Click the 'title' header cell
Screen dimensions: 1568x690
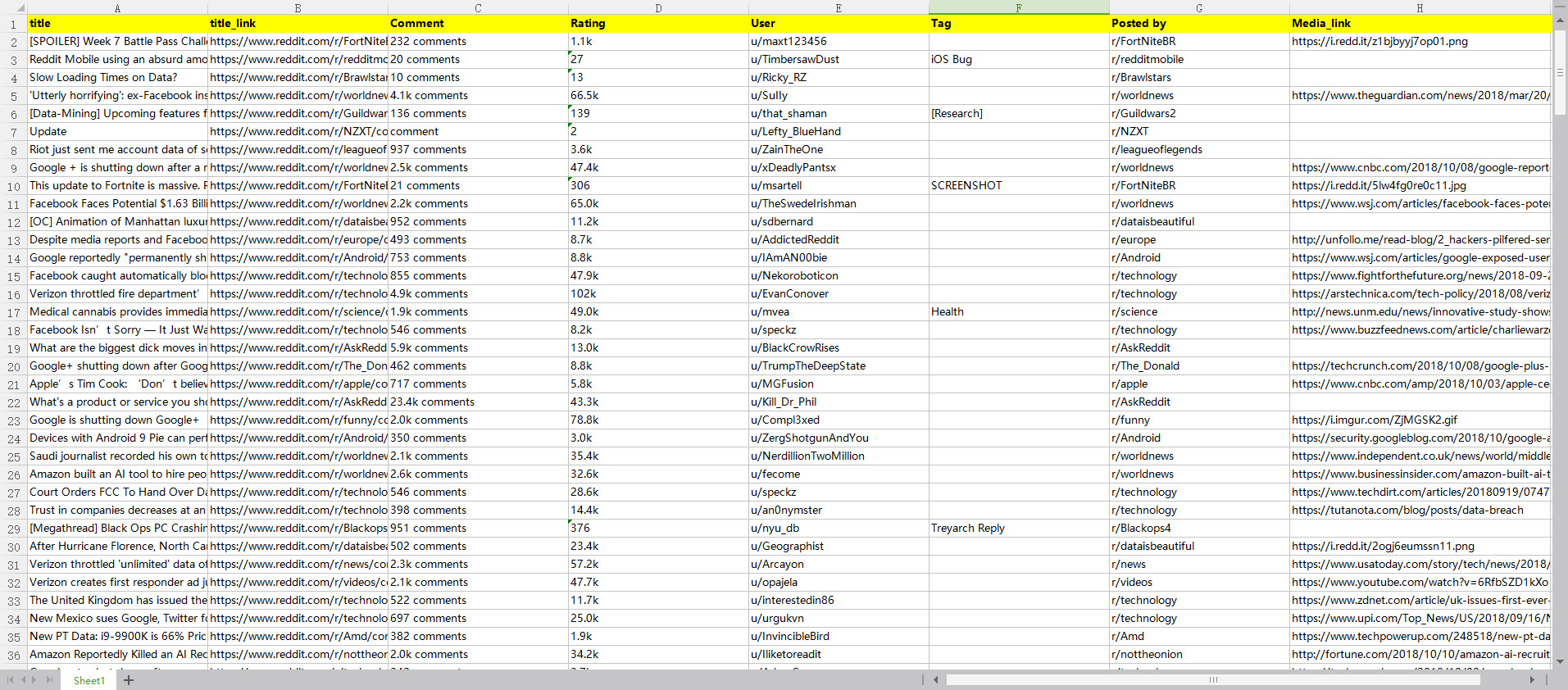117,23
